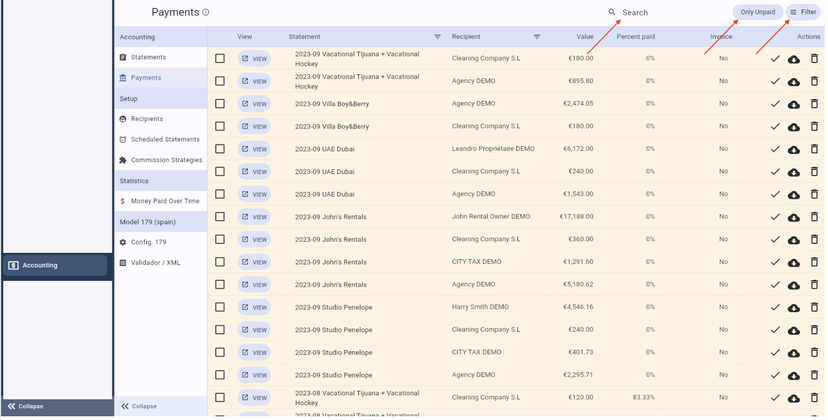828x420 pixels.
Task: Check the 83.33% paid row checkbox
Action: 220,397
